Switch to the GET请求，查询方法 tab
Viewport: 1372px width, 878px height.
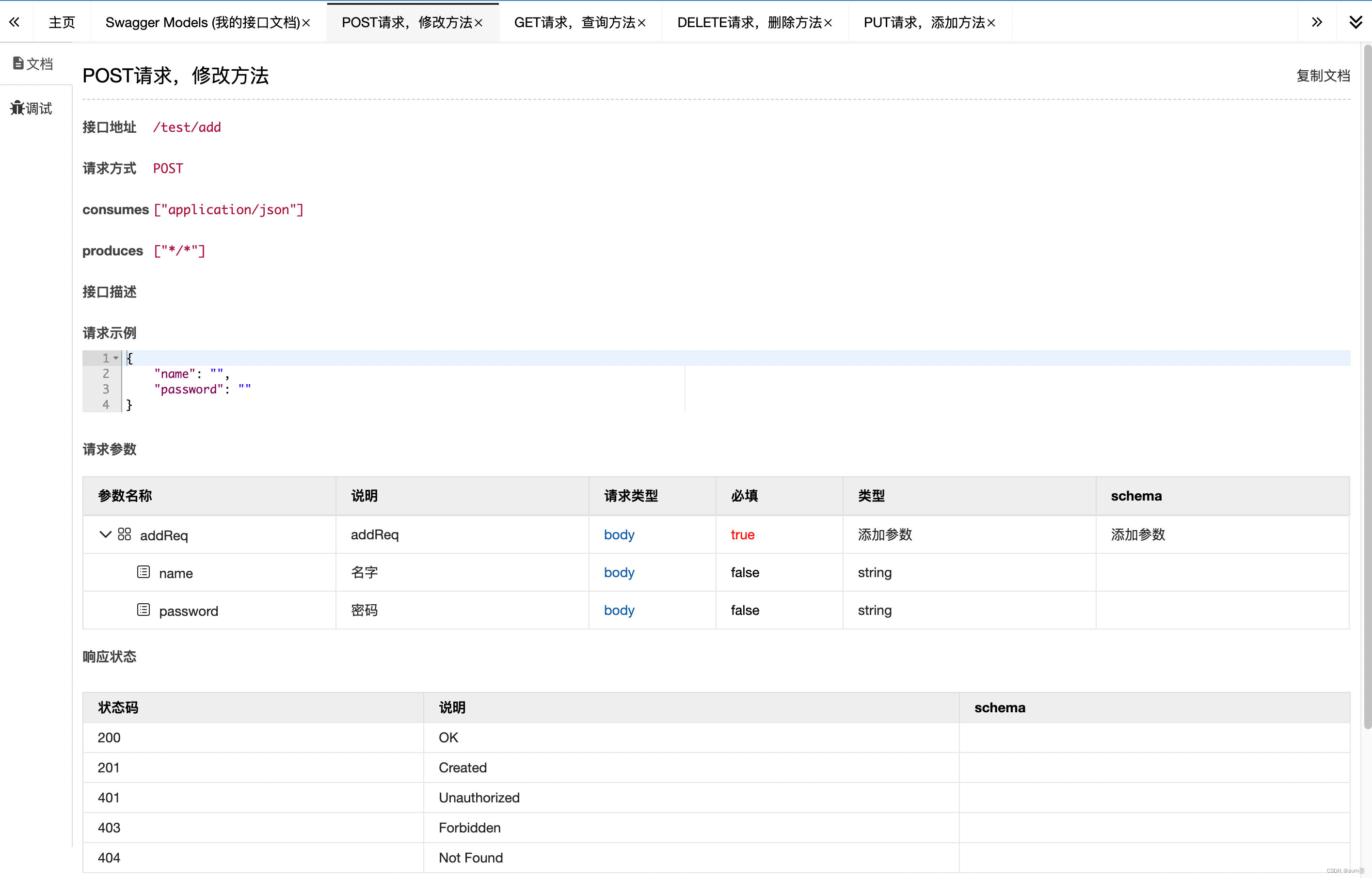click(574, 22)
